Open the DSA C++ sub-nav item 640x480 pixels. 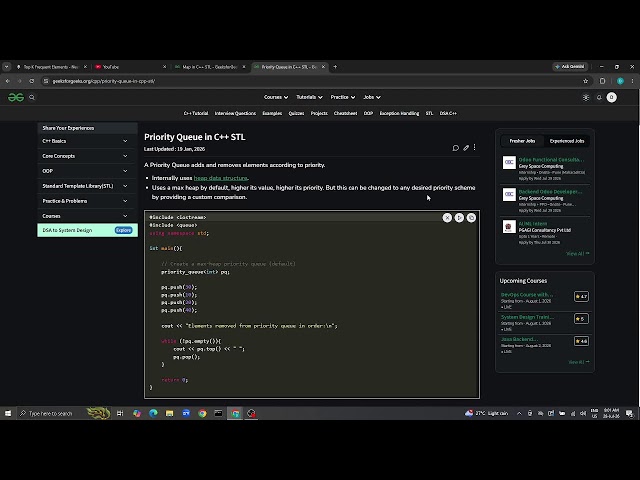448,113
